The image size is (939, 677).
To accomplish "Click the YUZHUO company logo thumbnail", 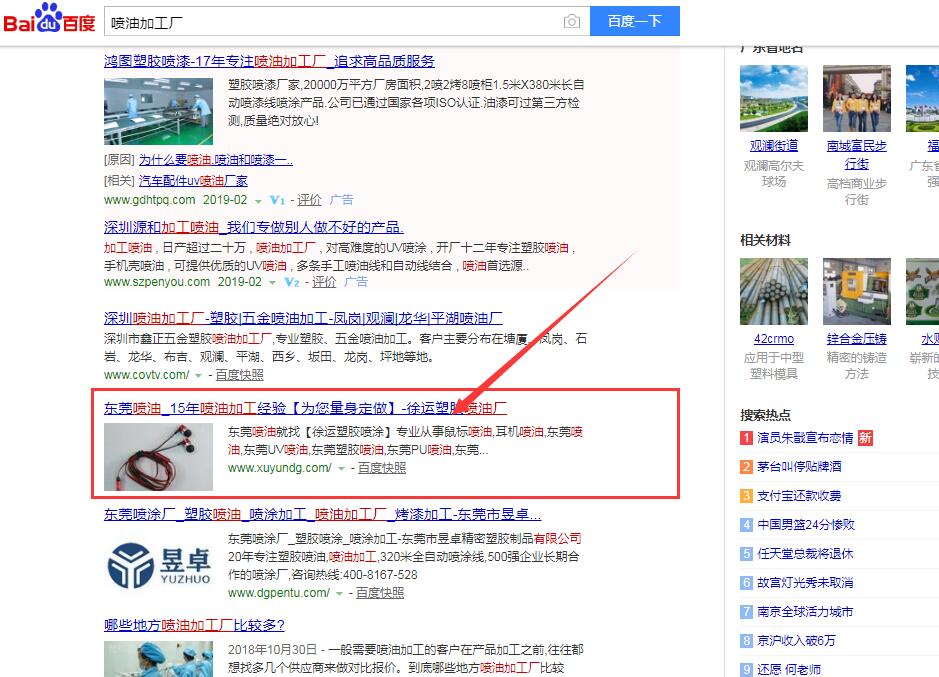I will tap(158, 563).
